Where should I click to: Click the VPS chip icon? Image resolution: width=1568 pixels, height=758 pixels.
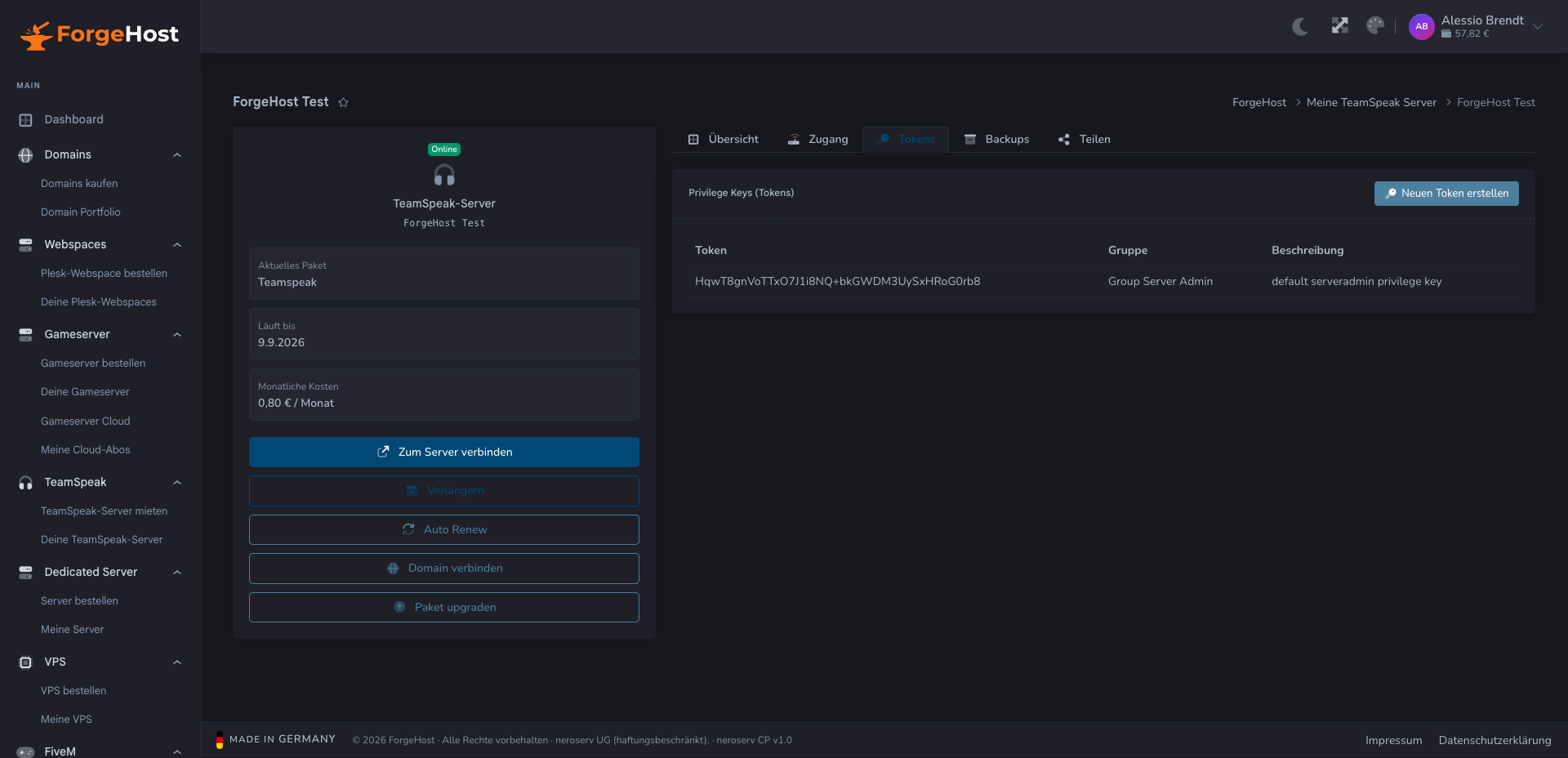[x=25, y=662]
